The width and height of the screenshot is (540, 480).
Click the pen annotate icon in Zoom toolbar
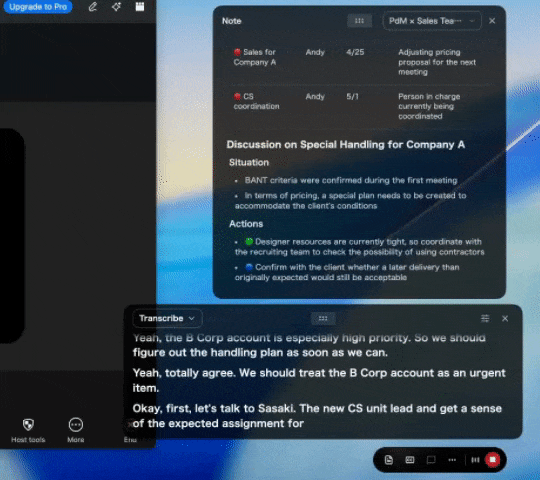coord(93,7)
